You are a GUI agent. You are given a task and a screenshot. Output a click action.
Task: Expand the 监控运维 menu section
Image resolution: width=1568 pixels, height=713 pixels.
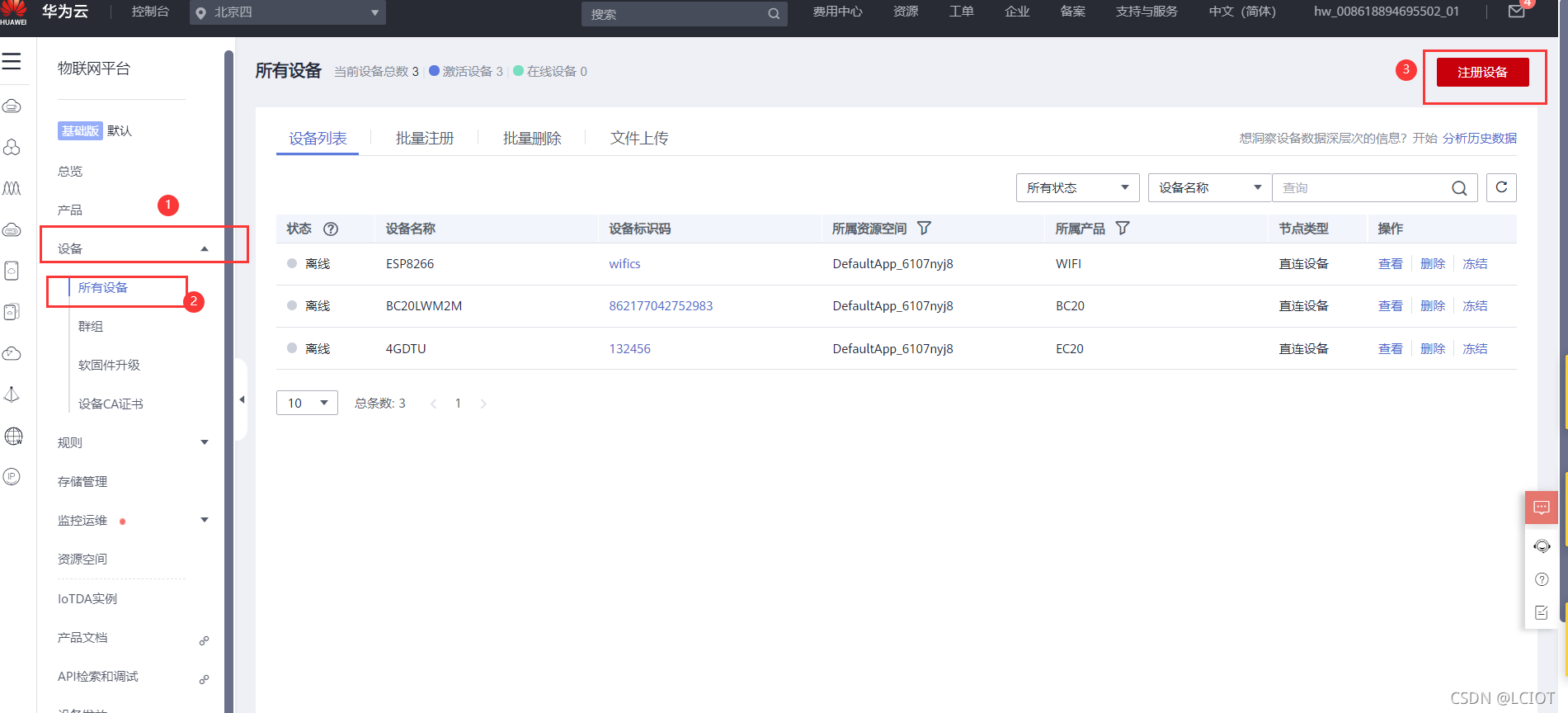pos(205,520)
